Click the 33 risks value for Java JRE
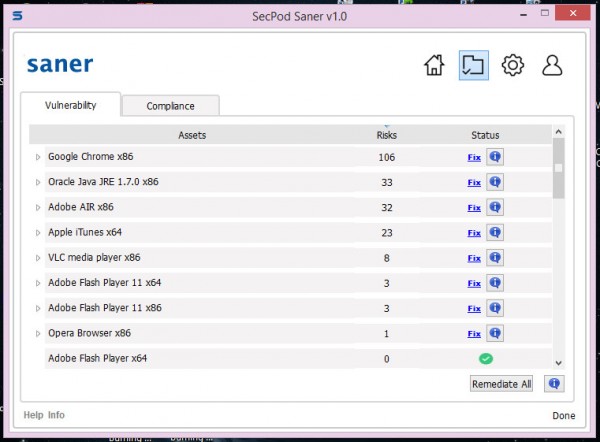Viewport: 600px width, 442px height. (x=386, y=183)
